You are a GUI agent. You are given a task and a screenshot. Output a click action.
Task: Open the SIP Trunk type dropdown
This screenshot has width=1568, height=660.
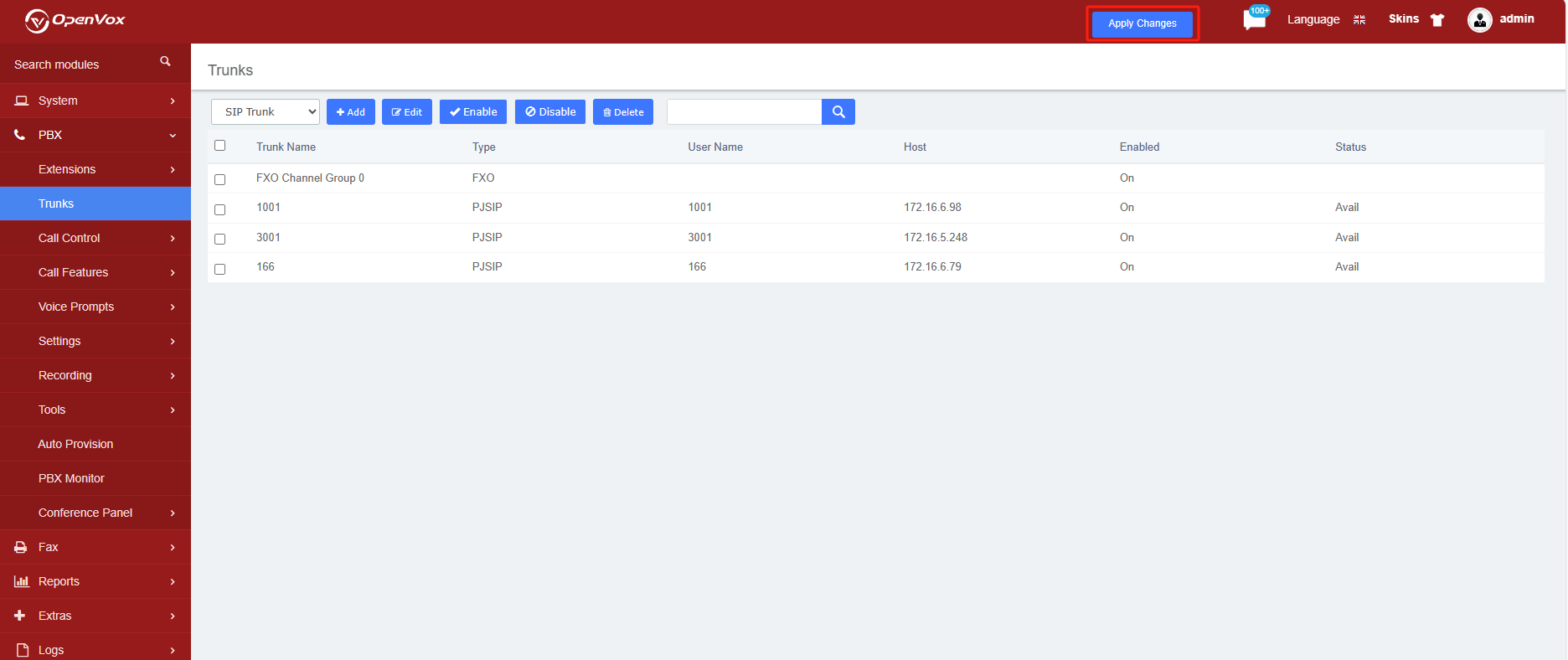pyautogui.click(x=266, y=112)
